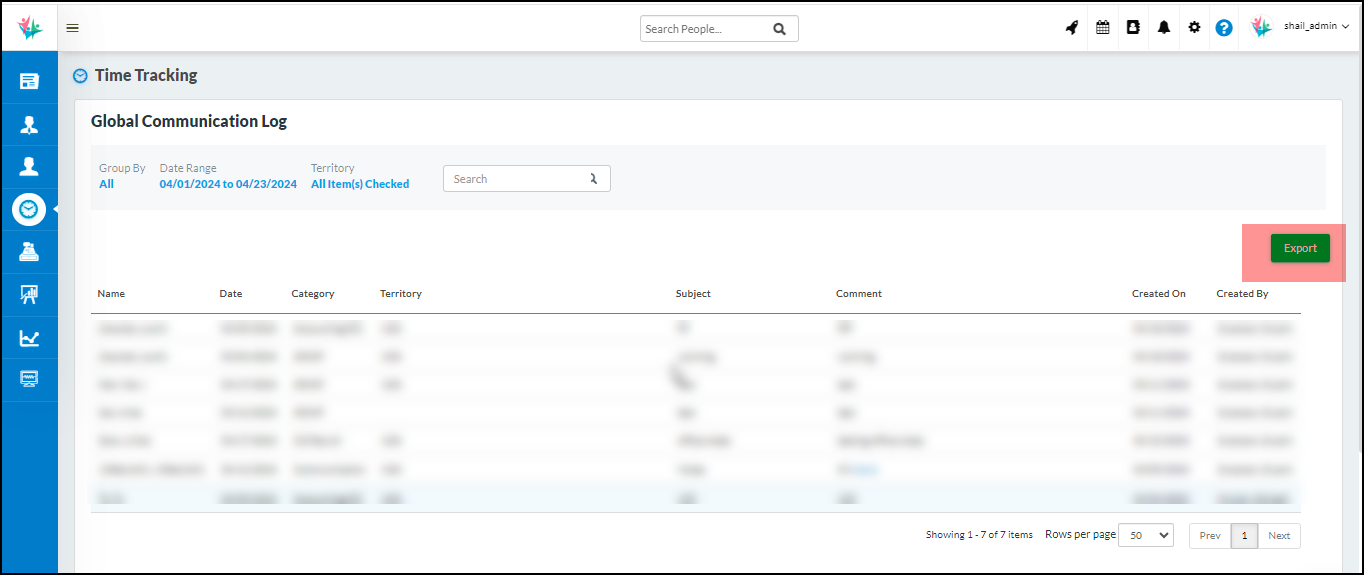Open the calendar icon in header
Screen dimensions: 1364x575
pos(1103,28)
